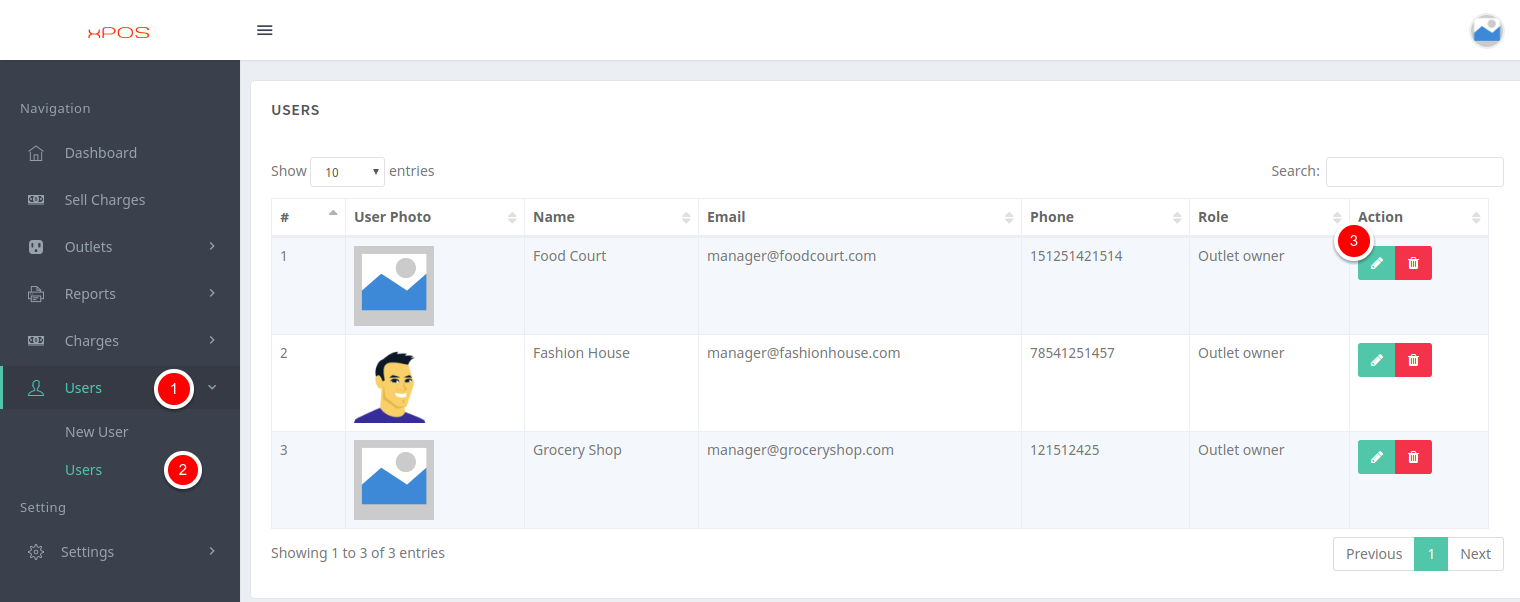The image size is (1520, 602).
Task: Click Grocery Shop placeholder photo
Action: coord(394,480)
